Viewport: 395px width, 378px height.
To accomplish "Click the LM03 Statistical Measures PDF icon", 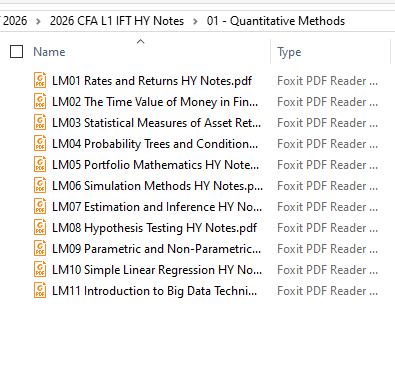I will point(40,122).
